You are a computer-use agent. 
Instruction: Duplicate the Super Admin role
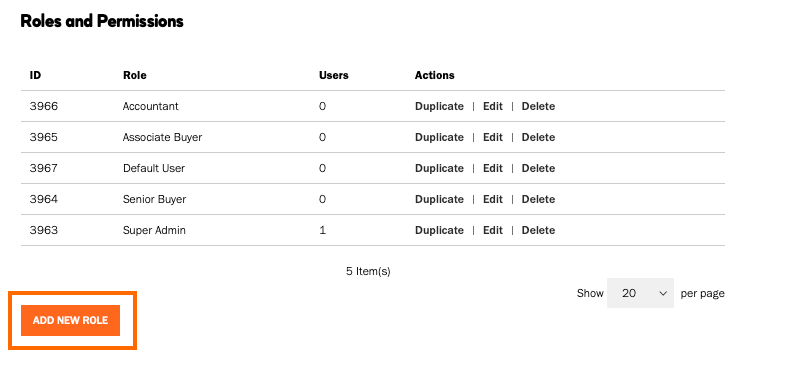[x=439, y=230]
